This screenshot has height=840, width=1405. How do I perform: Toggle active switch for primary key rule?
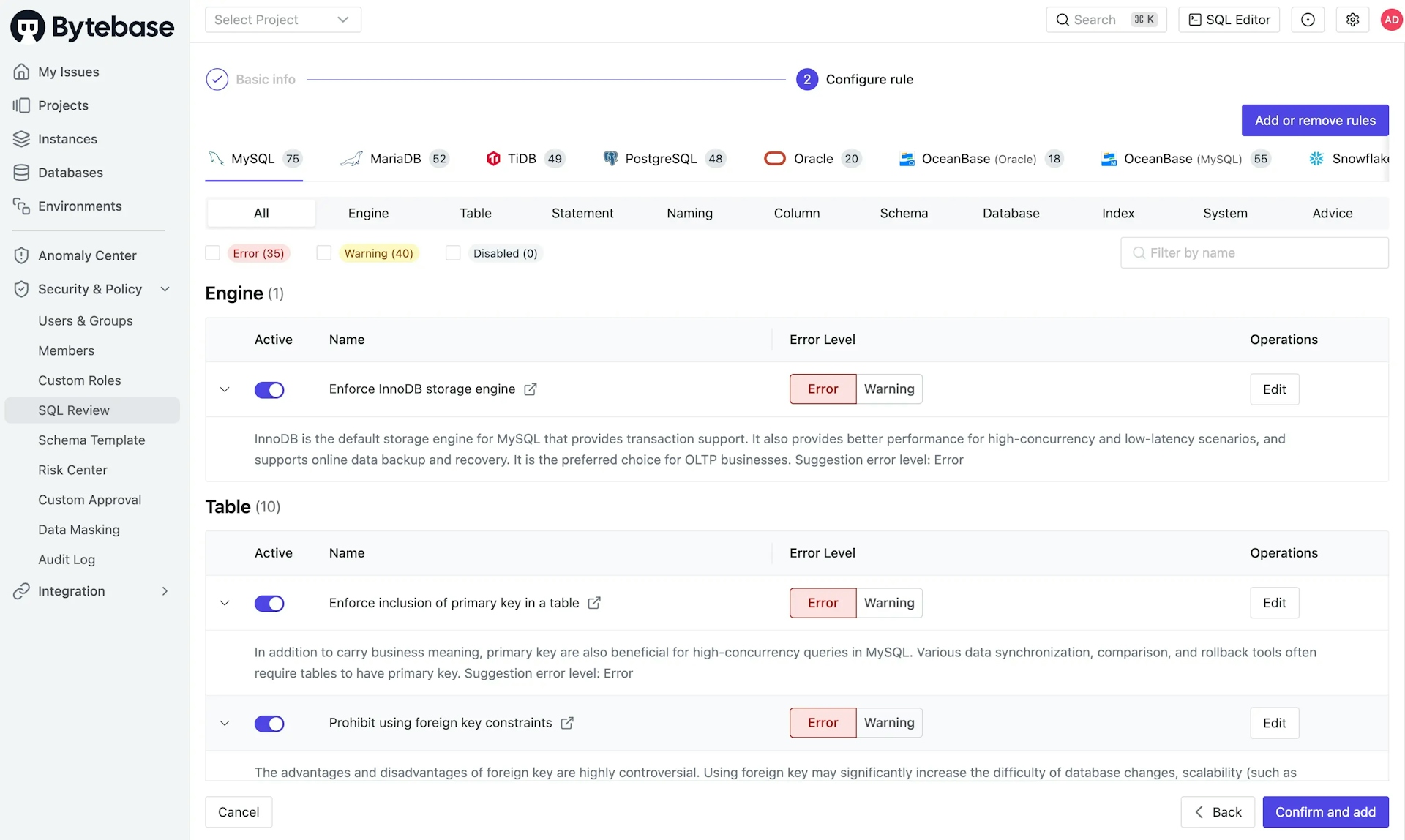coord(269,602)
